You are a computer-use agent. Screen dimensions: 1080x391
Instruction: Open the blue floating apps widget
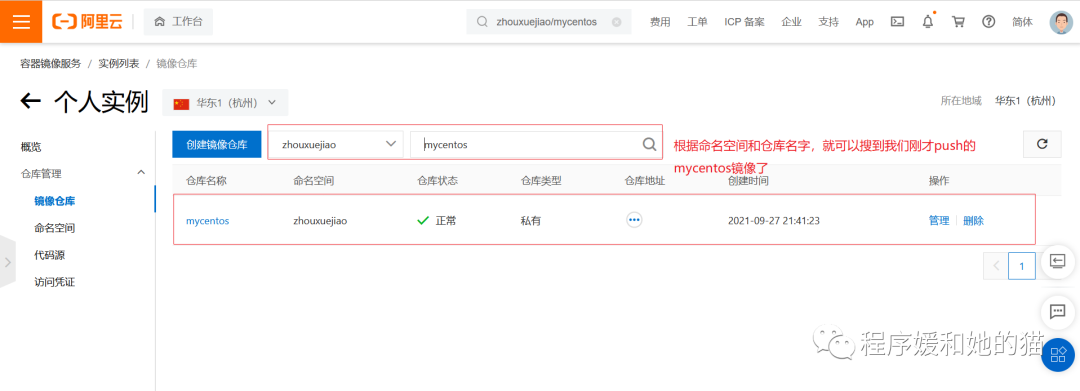tap(1058, 355)
